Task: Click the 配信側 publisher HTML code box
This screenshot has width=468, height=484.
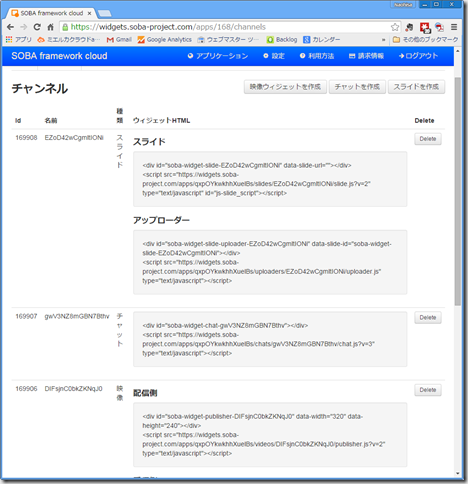Action: 270,435
